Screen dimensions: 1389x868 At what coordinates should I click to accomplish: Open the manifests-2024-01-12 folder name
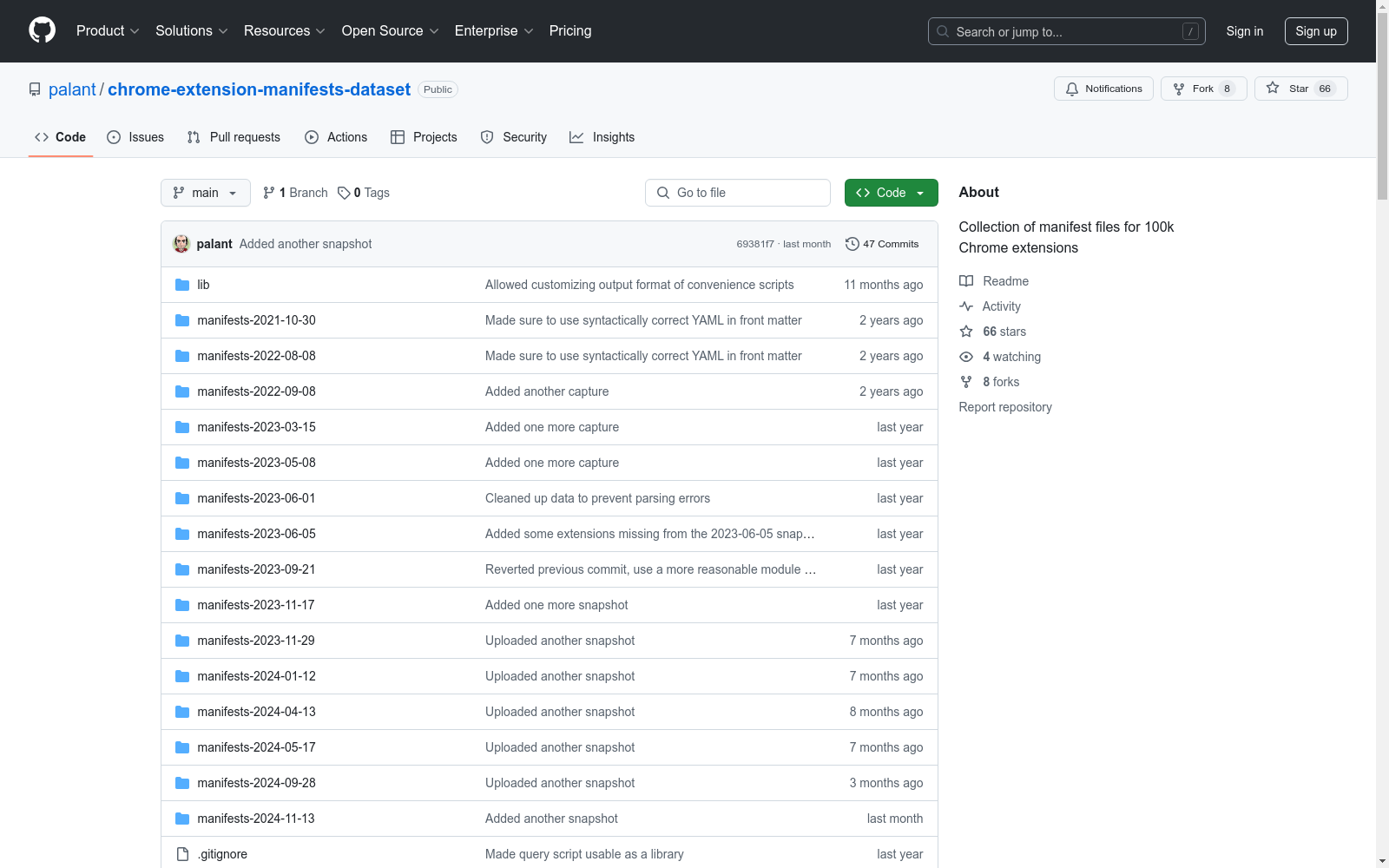tap(256, 676)
